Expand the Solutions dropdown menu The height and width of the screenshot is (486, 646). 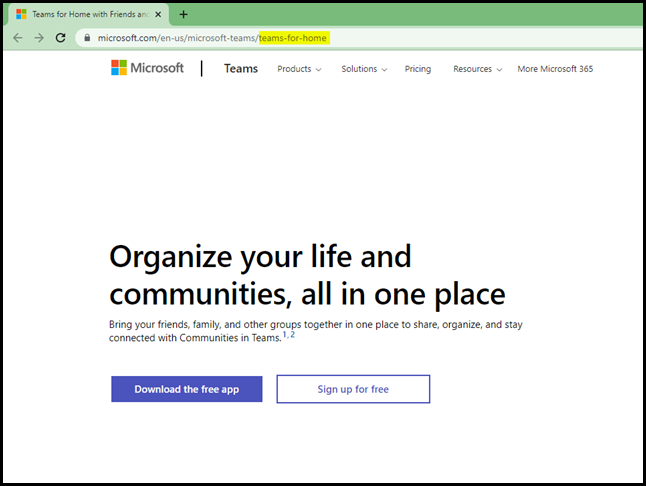365,69
